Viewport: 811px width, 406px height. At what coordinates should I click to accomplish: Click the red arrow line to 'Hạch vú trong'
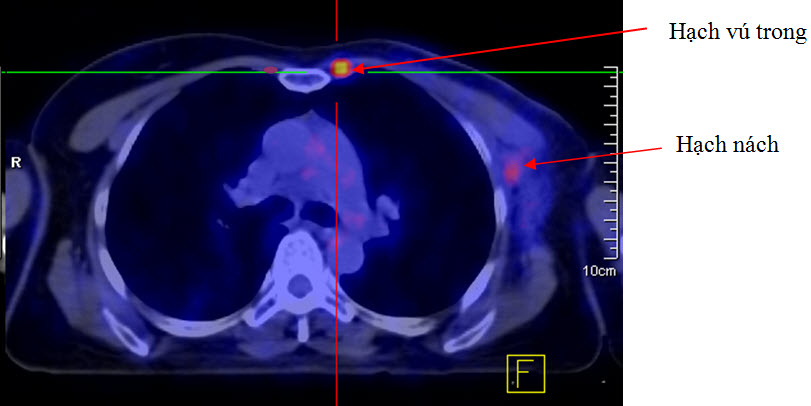pos(500,50)
